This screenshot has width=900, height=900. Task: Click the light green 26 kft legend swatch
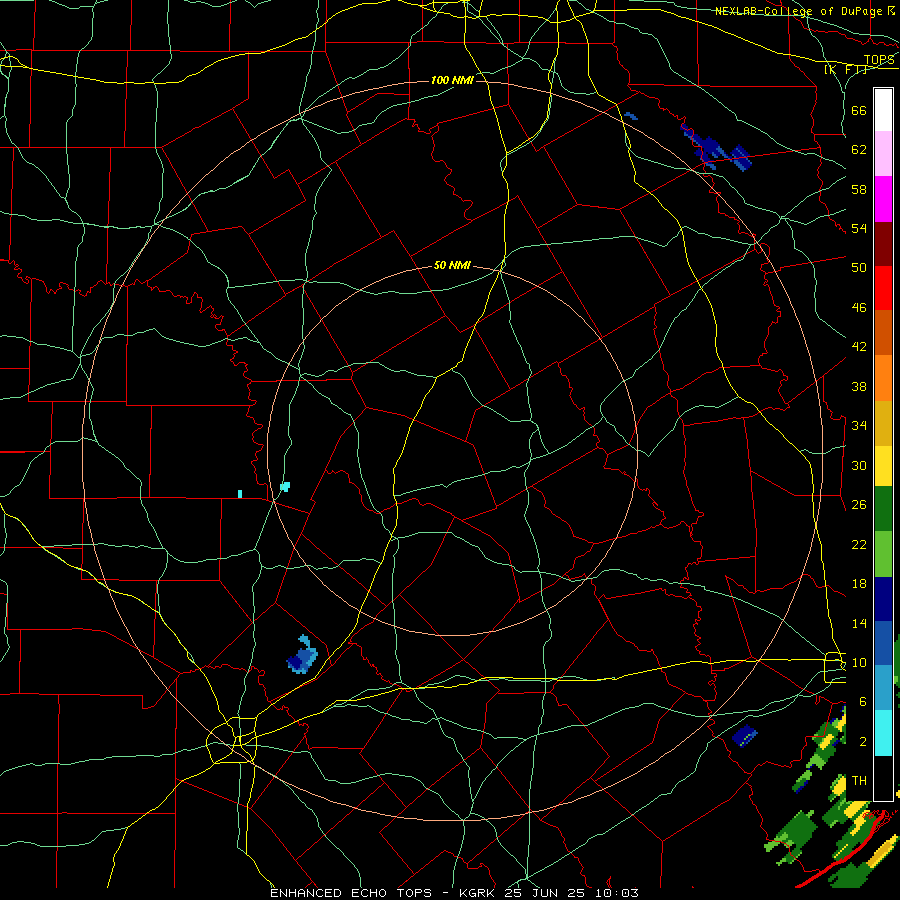883,554
